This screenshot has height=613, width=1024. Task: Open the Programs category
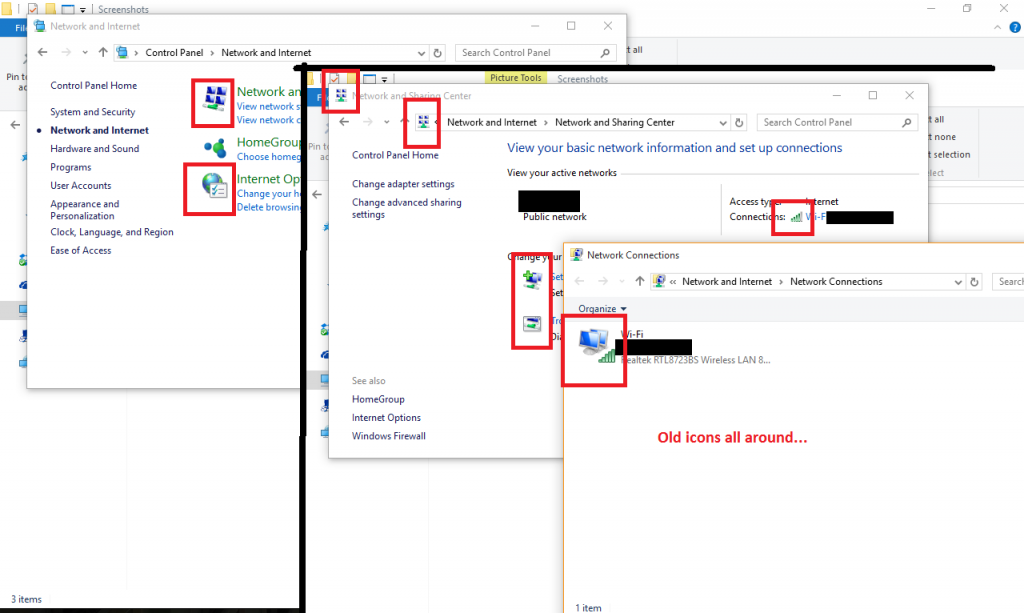point(71,167)
